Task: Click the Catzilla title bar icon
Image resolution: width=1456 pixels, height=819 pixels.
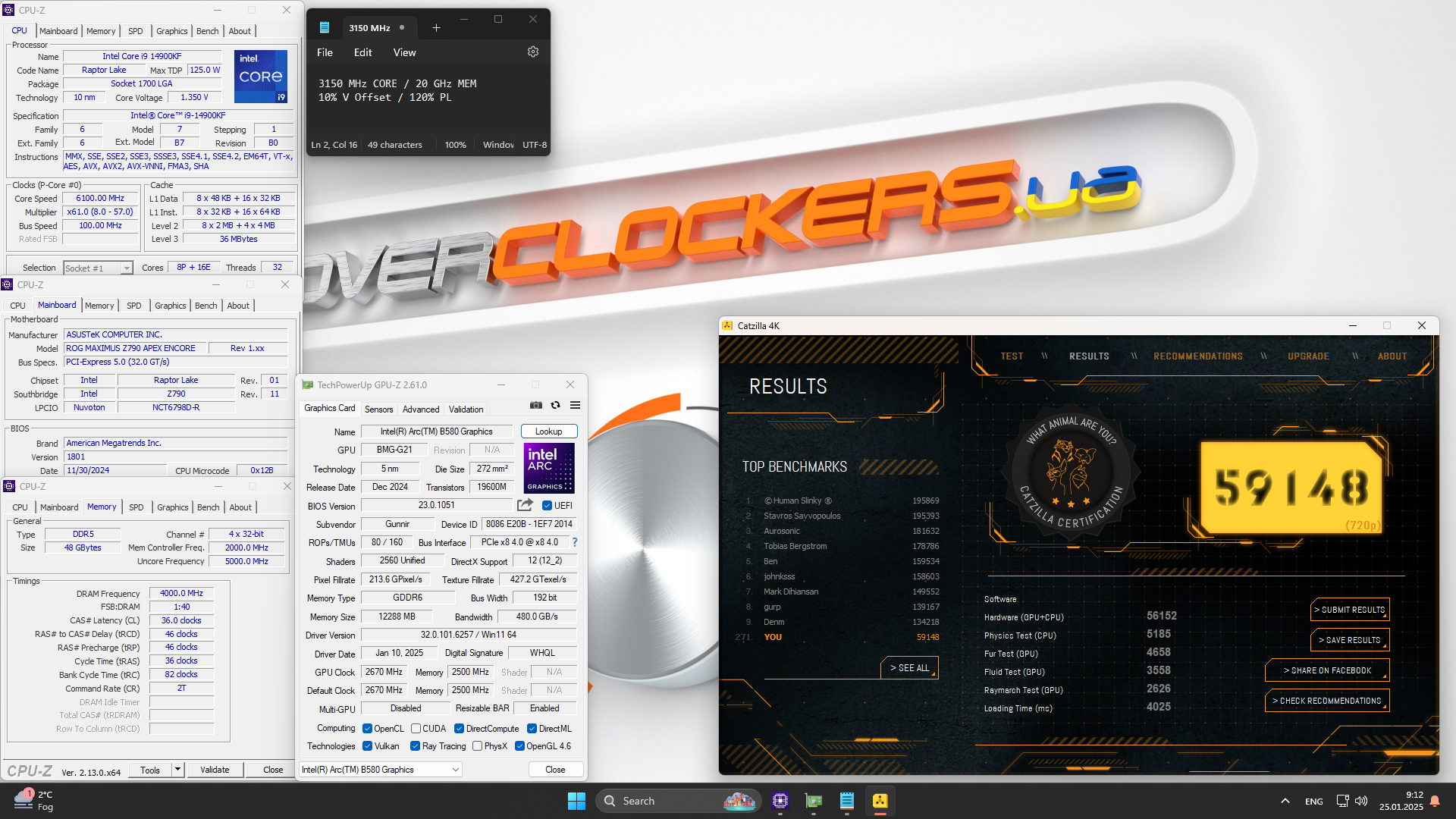Action: (x=728, y=325)
